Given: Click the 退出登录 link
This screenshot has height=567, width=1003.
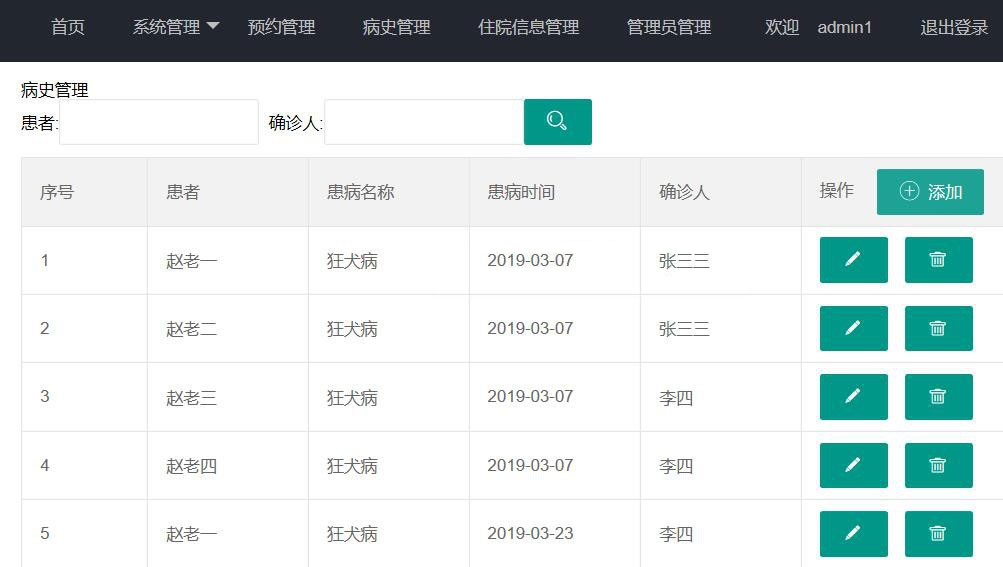Looking at the screenshot, I should [954, 28].
